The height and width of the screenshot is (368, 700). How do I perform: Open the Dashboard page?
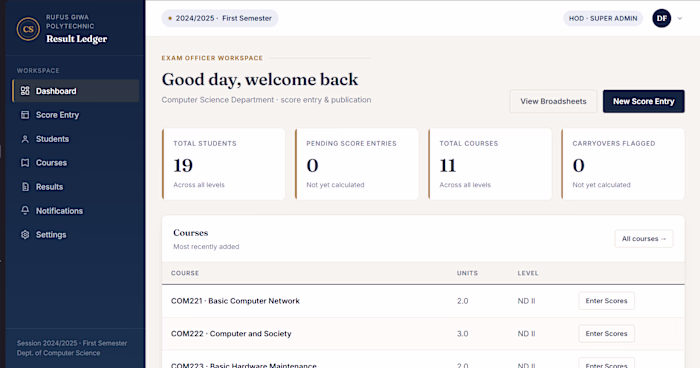point(75,91)
